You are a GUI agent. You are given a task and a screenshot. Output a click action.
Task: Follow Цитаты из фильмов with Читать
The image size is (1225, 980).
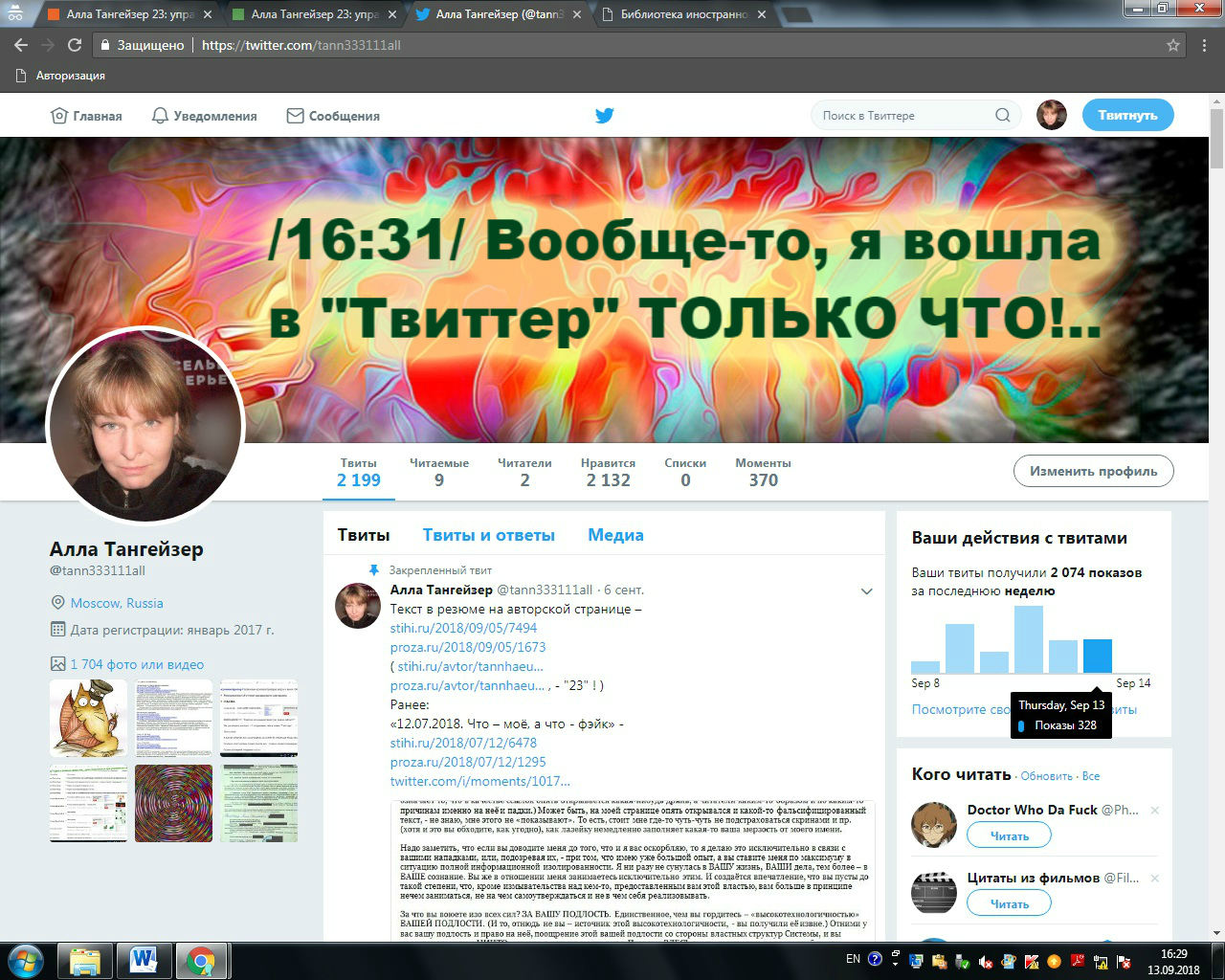point(1009,903)
